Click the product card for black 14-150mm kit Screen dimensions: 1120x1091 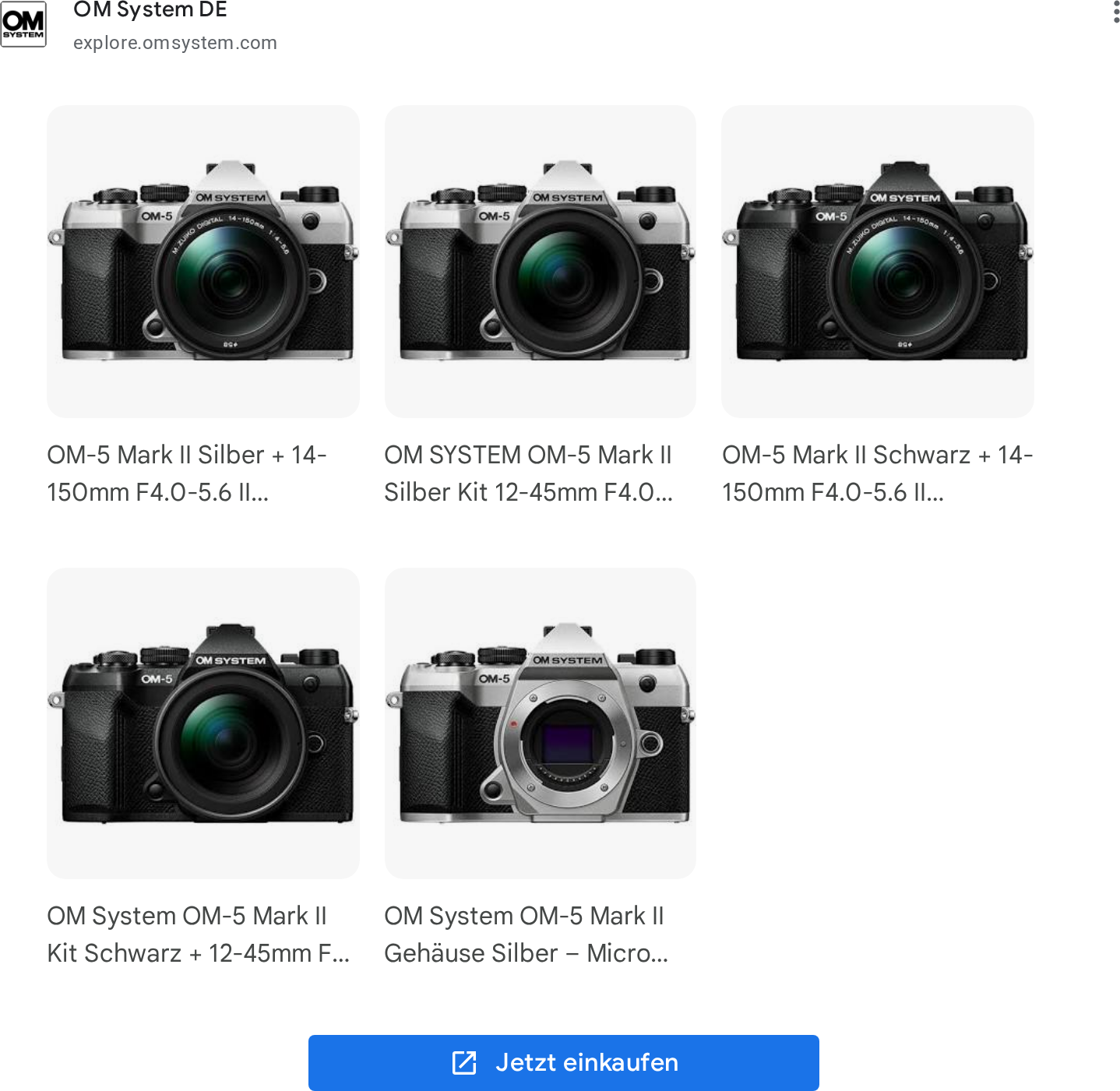[x=878, y=307]
